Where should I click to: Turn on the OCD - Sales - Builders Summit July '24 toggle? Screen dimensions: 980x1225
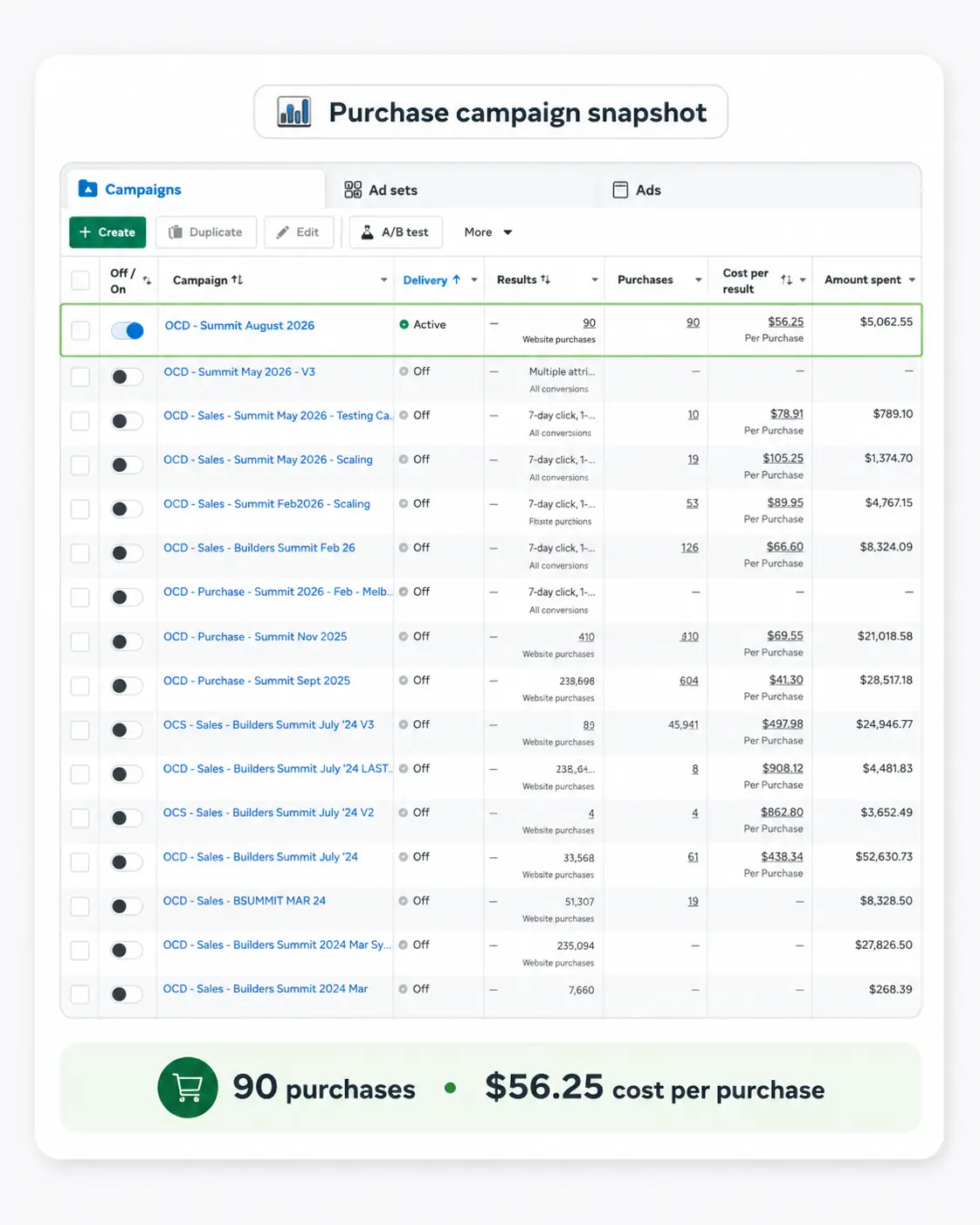pos(128,862)
